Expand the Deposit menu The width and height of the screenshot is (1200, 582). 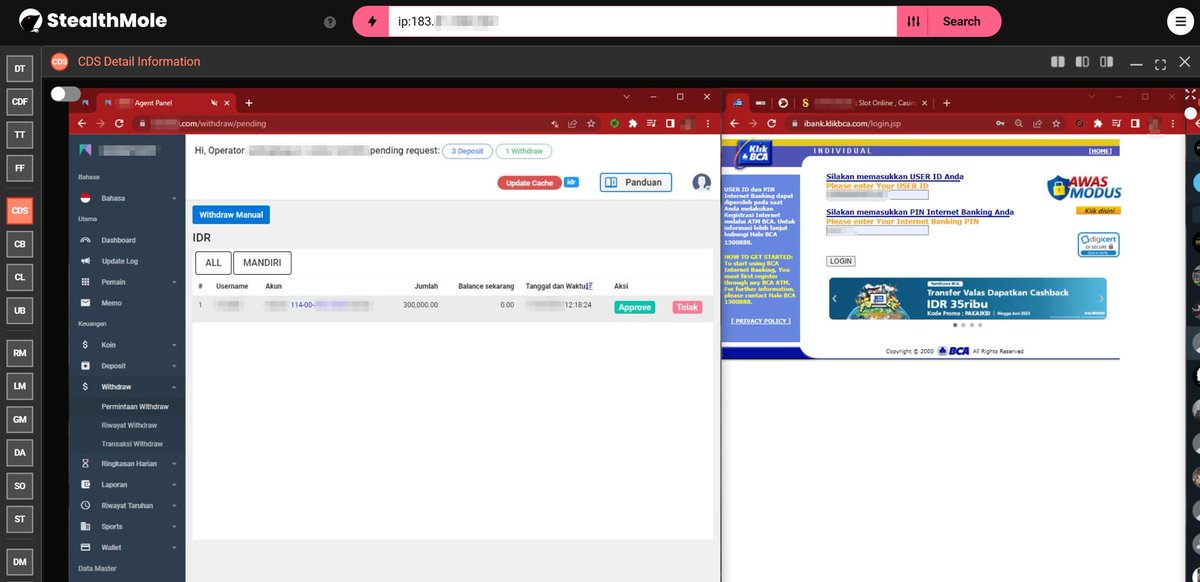click(127, 366)
